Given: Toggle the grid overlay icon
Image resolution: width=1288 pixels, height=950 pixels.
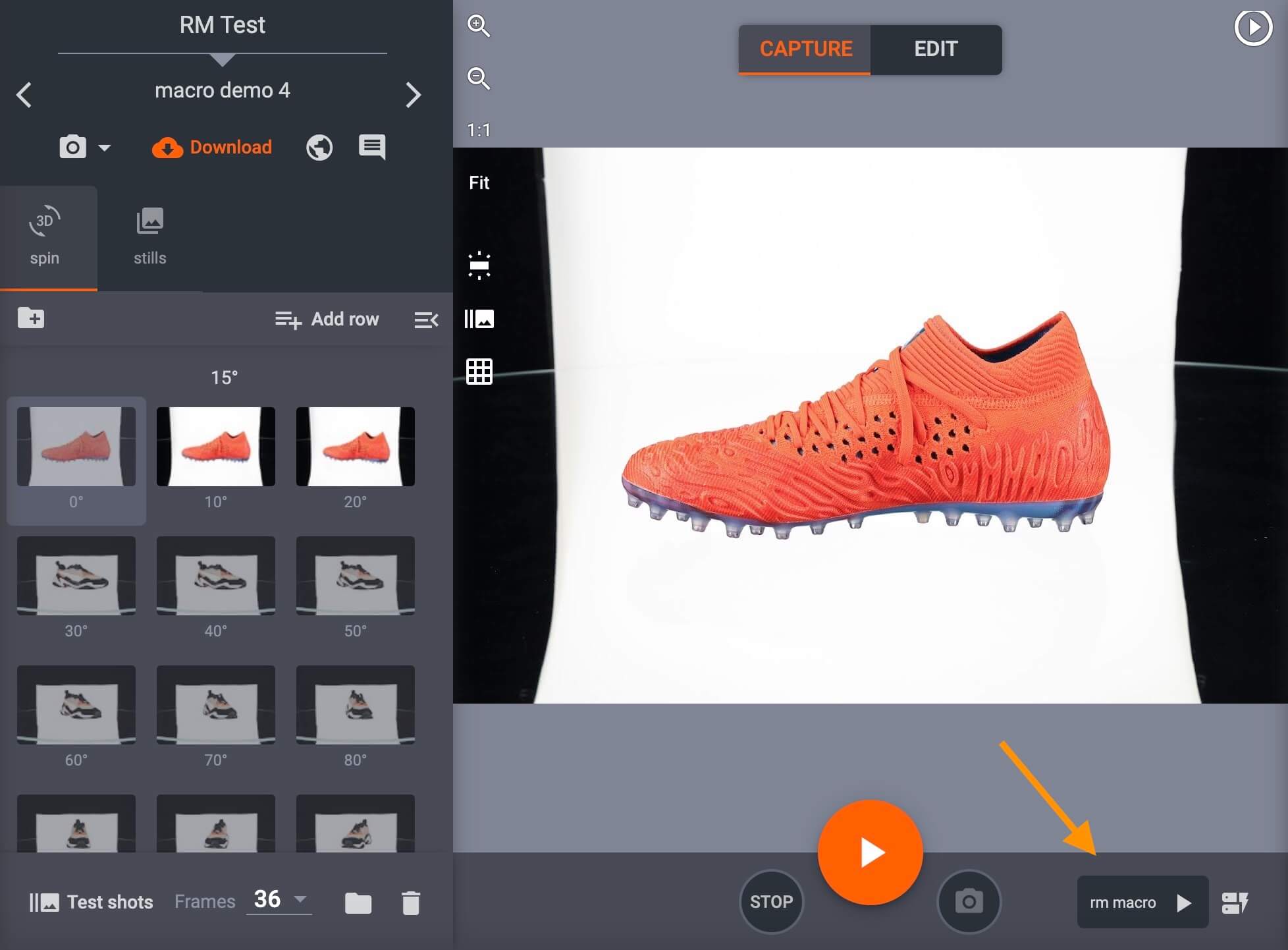Looking at the screenshot, I should (x=479, y=372).
